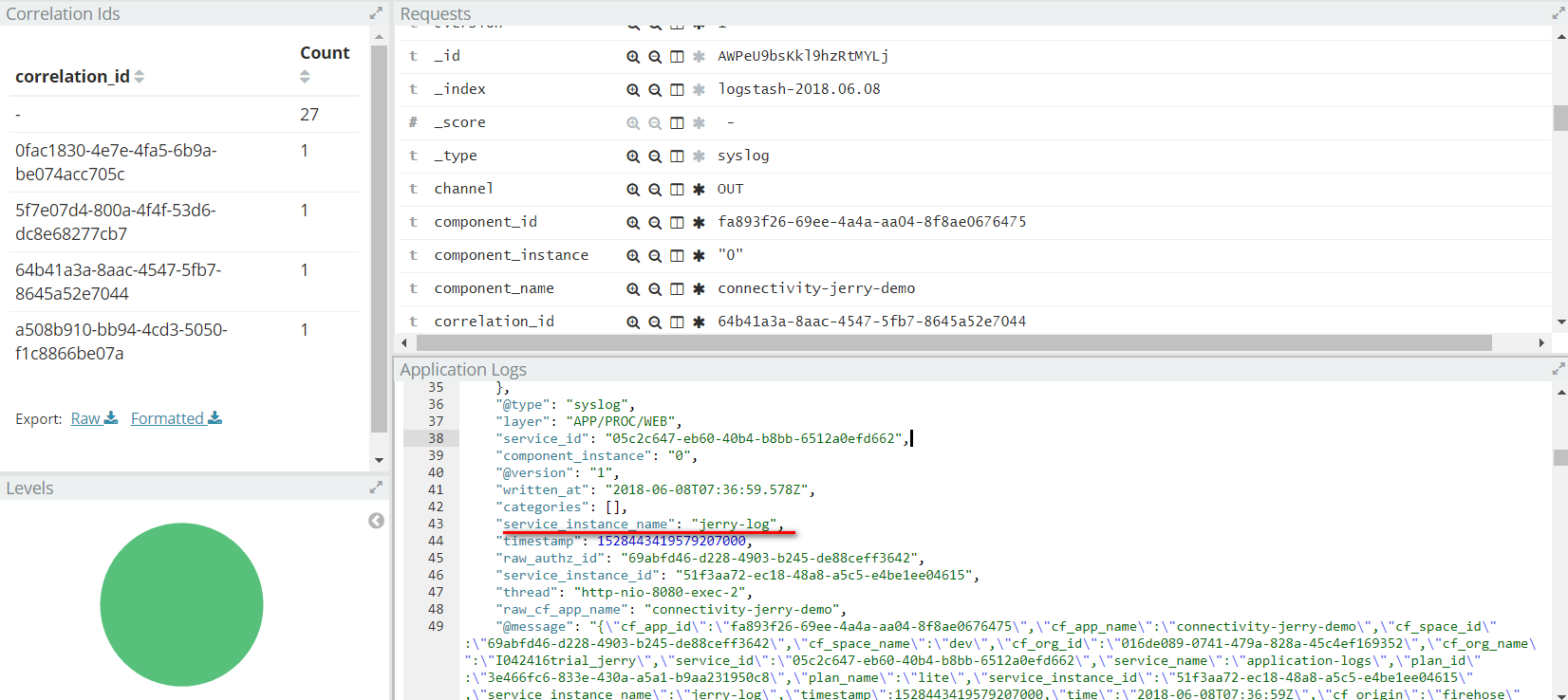The height and width of the screenshot is (700, 1568).
Task: Select correlation id 5f7e07d4-800a-4f4f-53d6-dc8e68277cb7
Action: pyautogui.click(x=116, y=222)
